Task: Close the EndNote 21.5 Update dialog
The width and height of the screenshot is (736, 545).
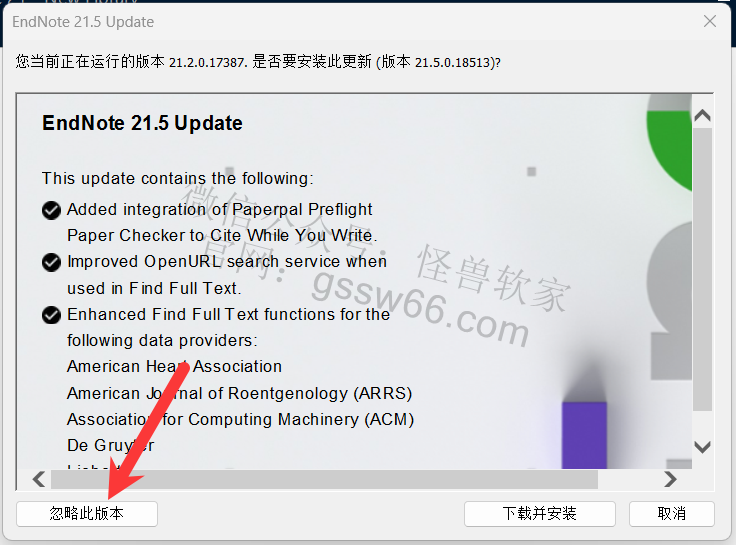Action: (710, 21)
